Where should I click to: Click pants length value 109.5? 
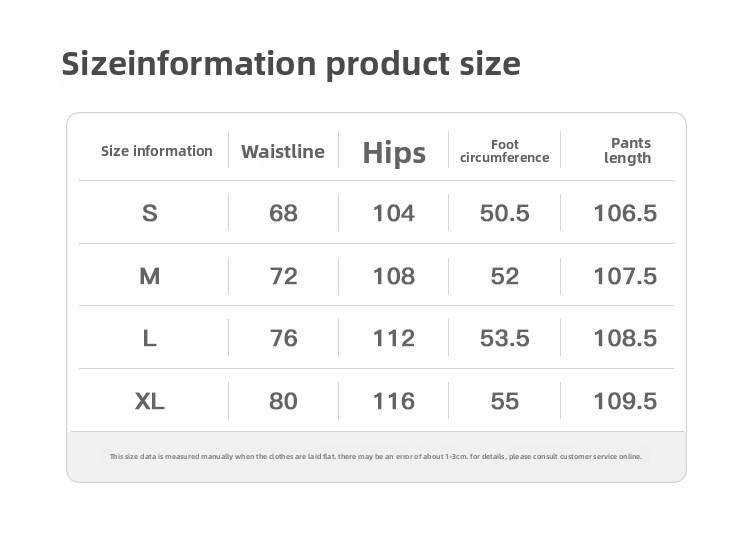click(x=625, y=401)
